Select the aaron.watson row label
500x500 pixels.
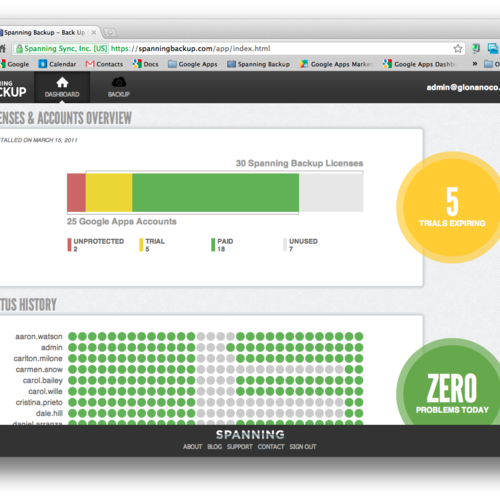point(39,337)
